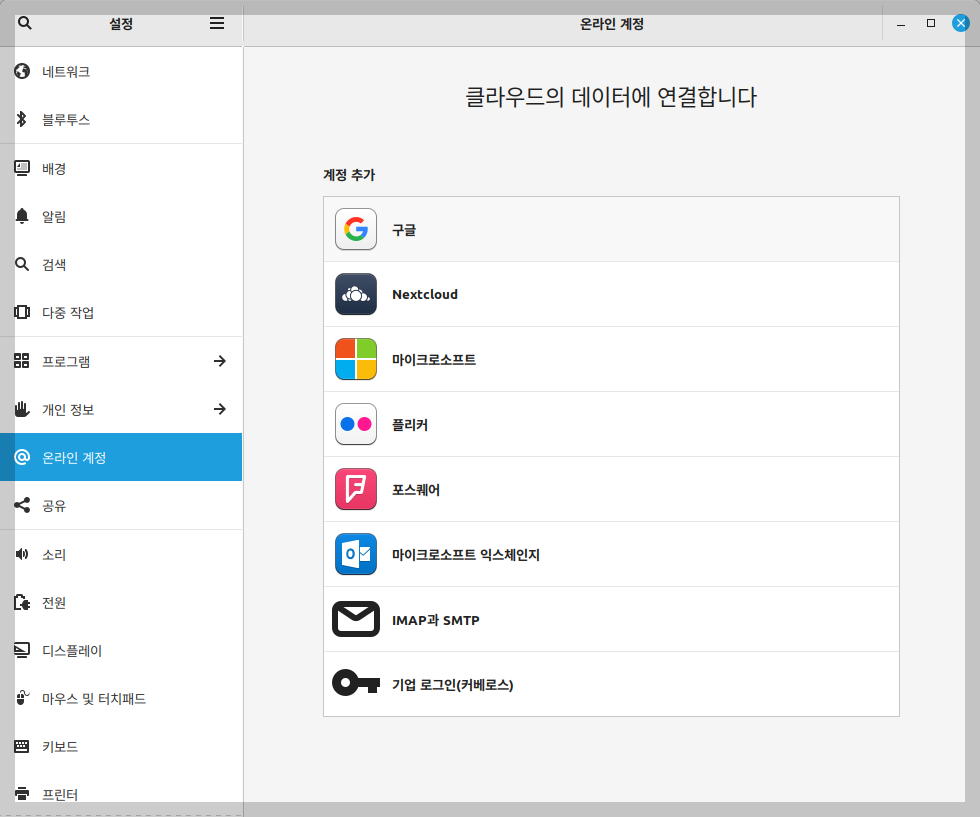Open 마우스 및 터치패드 settings
The image size is (980, 817).
pos(121,698)
